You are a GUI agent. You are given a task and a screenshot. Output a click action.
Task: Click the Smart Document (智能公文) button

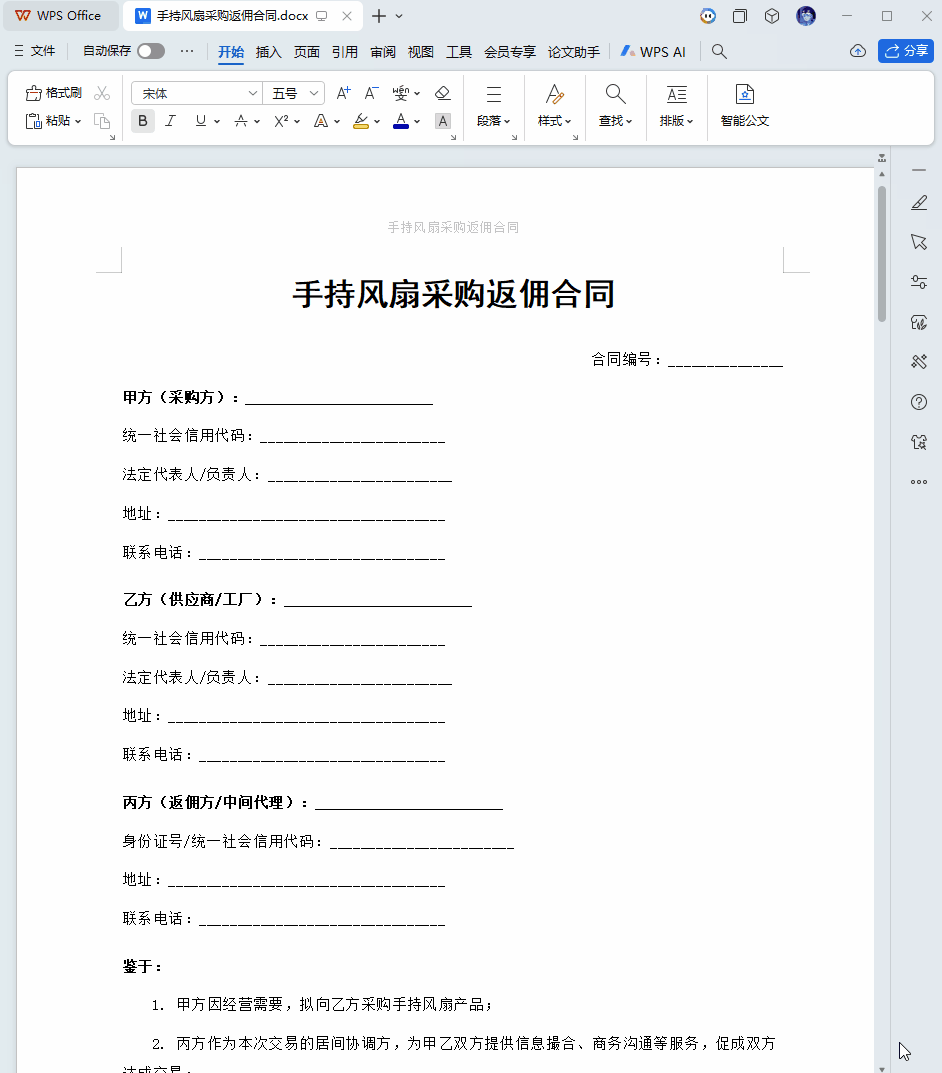tap(744, 106)
